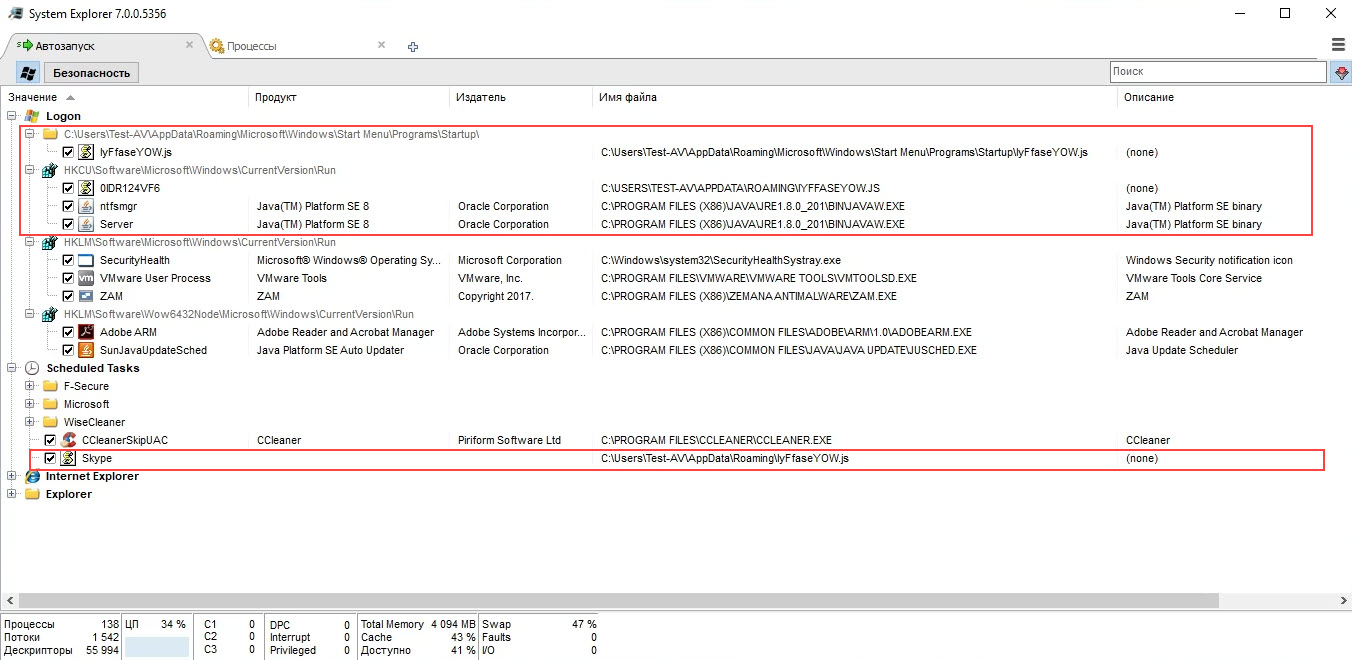Screen dimensions: 1352x660
Task: Sort by the Издатель column
Action: pos(521,97)
